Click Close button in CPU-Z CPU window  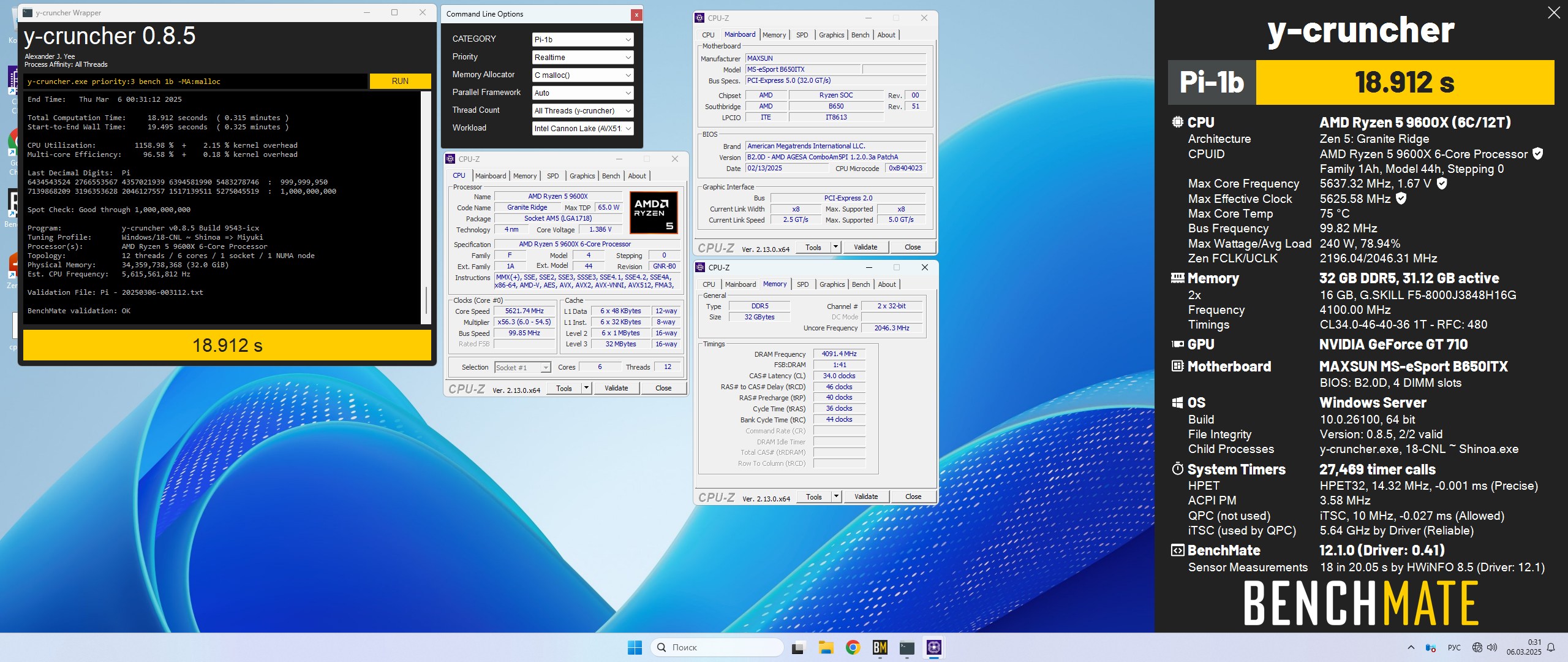(663, 388)
